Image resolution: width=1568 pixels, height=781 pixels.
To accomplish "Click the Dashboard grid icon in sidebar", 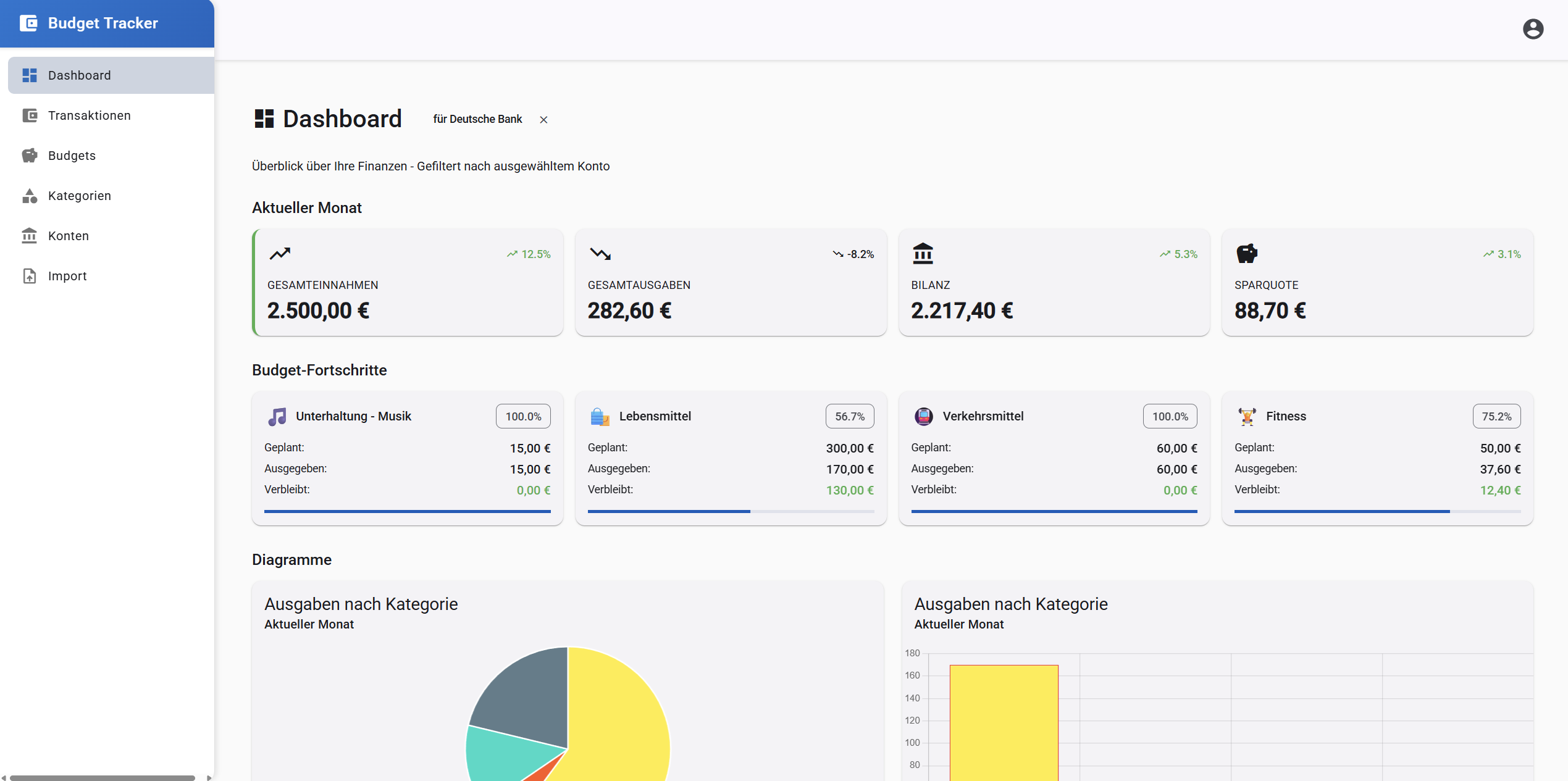I will (x=30, y=75).
